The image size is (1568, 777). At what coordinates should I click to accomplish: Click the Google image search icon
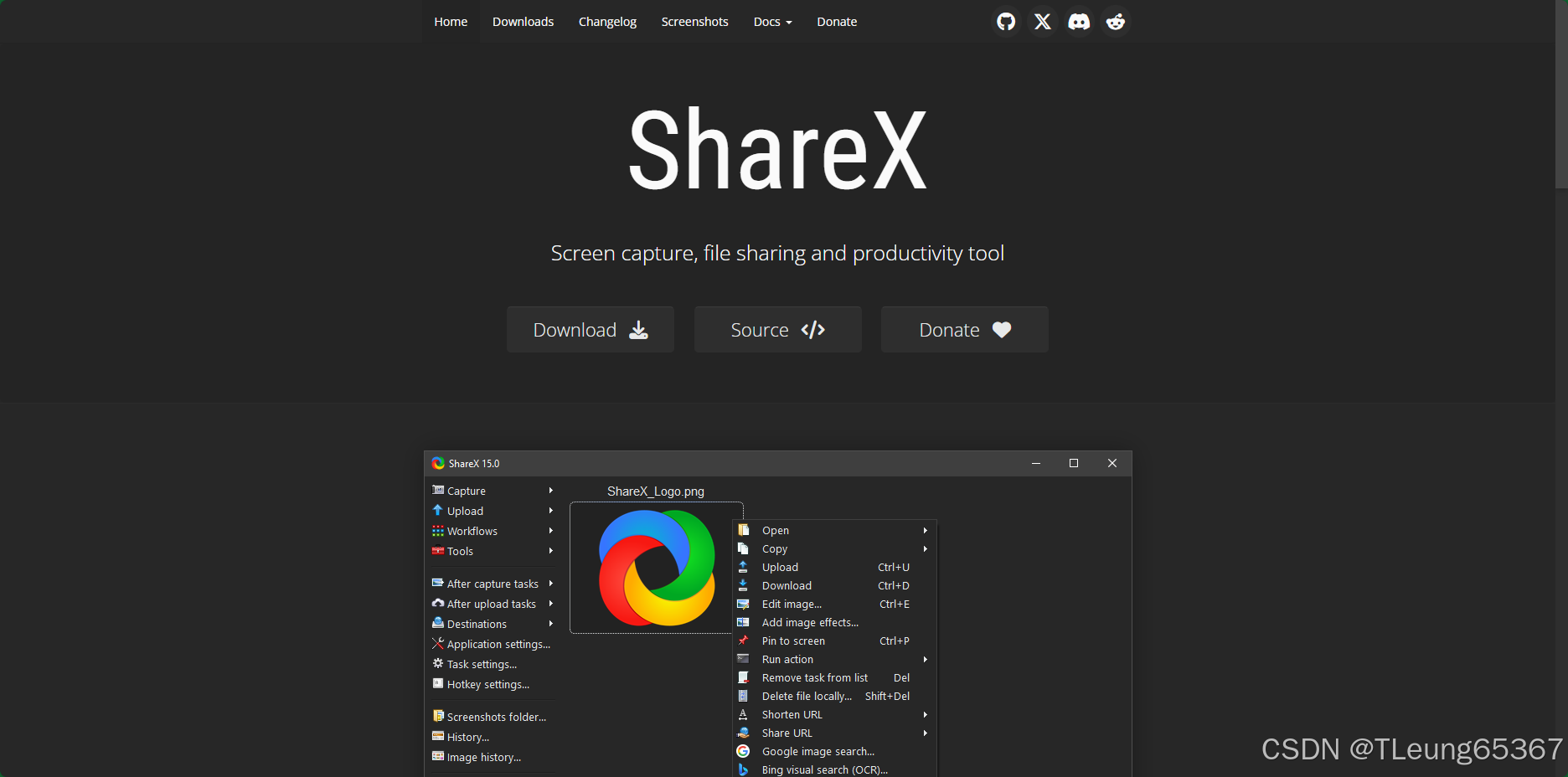click(743, 751)
